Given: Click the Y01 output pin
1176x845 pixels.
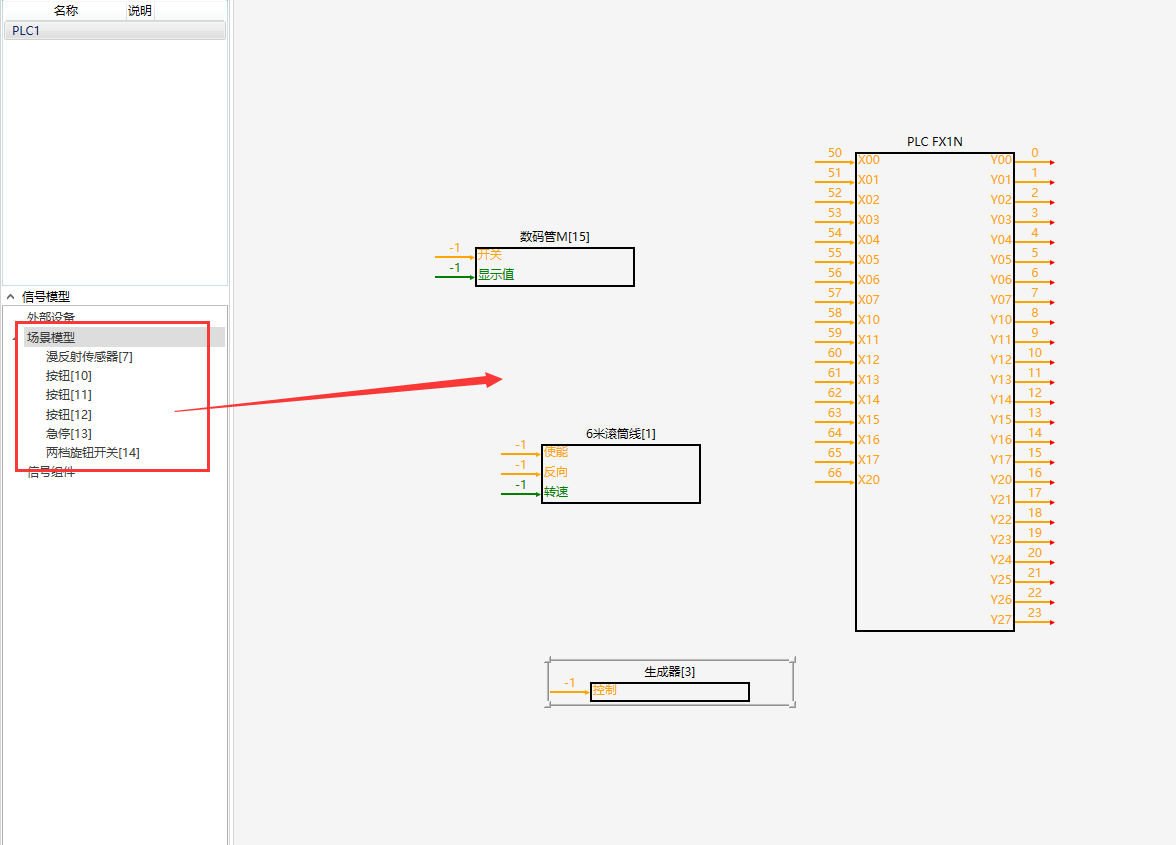Looking at the screenshot, I should (1001, 180).
